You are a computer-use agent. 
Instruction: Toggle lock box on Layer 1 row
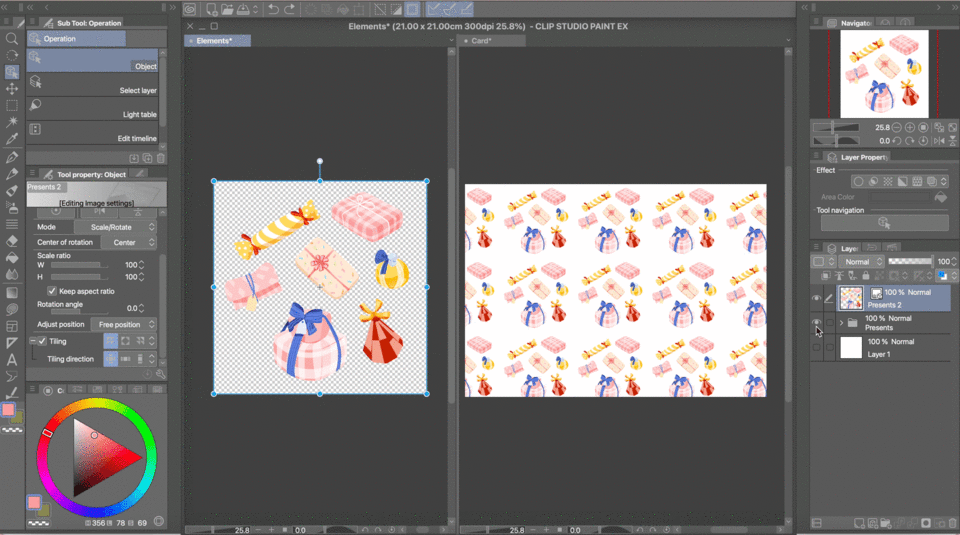pos(830,347)
